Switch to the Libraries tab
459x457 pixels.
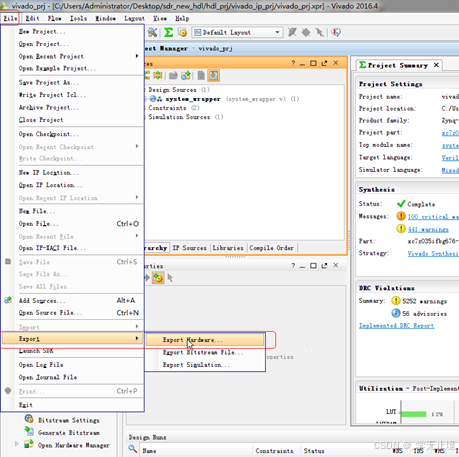click(228, 248)
